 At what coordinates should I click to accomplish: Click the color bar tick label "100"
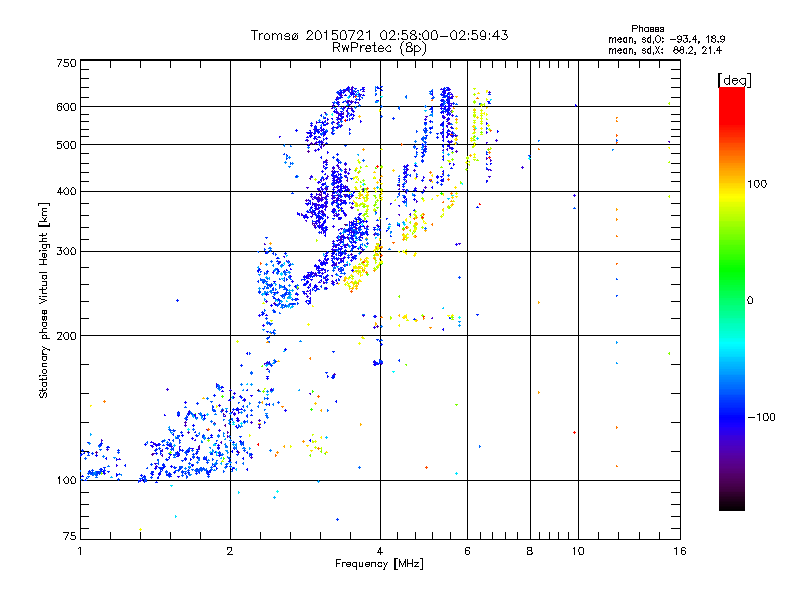757,184
